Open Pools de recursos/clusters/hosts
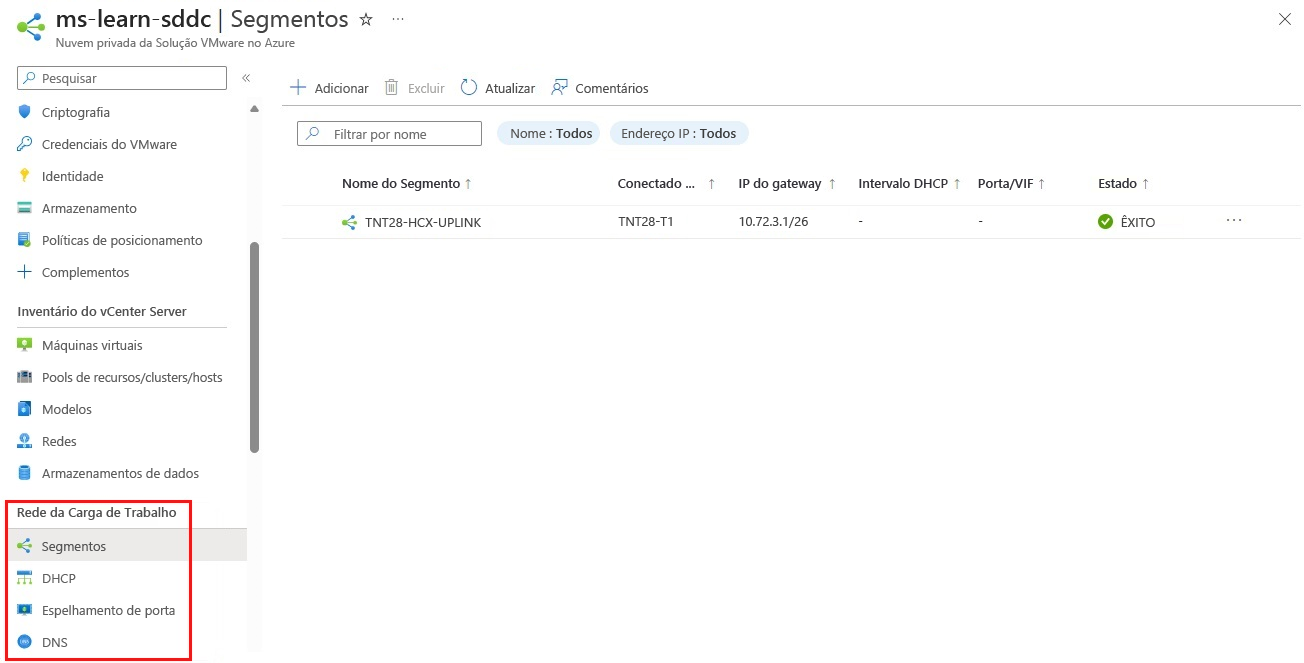The image size is (1304, 663). 132,377
